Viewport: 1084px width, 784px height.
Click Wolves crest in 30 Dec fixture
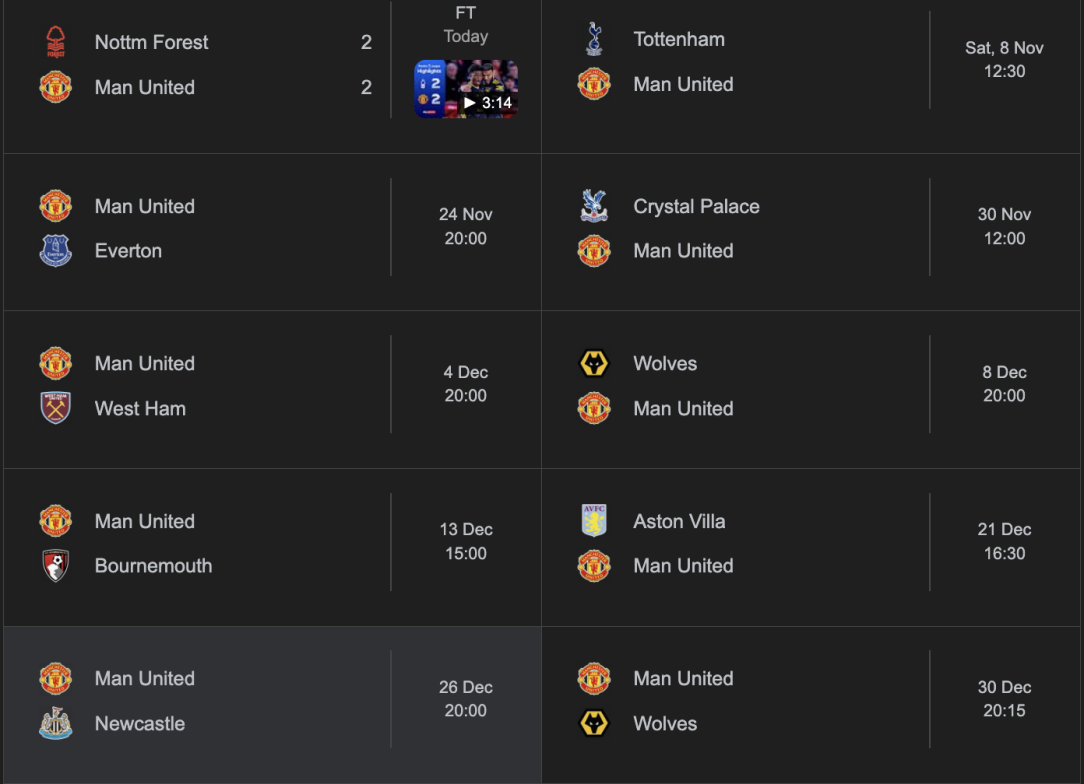tap(594, 723)
